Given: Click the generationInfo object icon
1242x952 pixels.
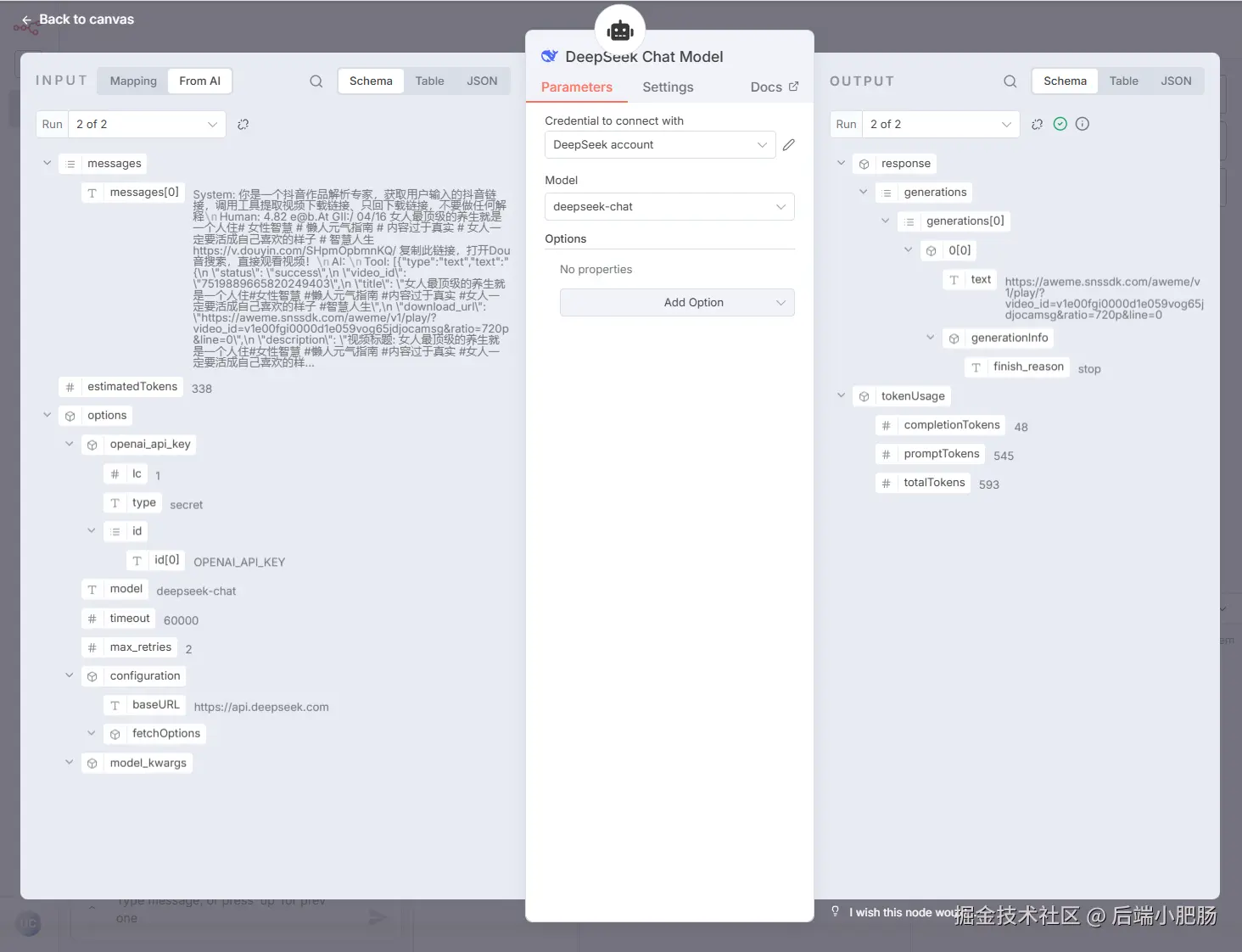Looking at the screenshot, I should pos(954,339).
